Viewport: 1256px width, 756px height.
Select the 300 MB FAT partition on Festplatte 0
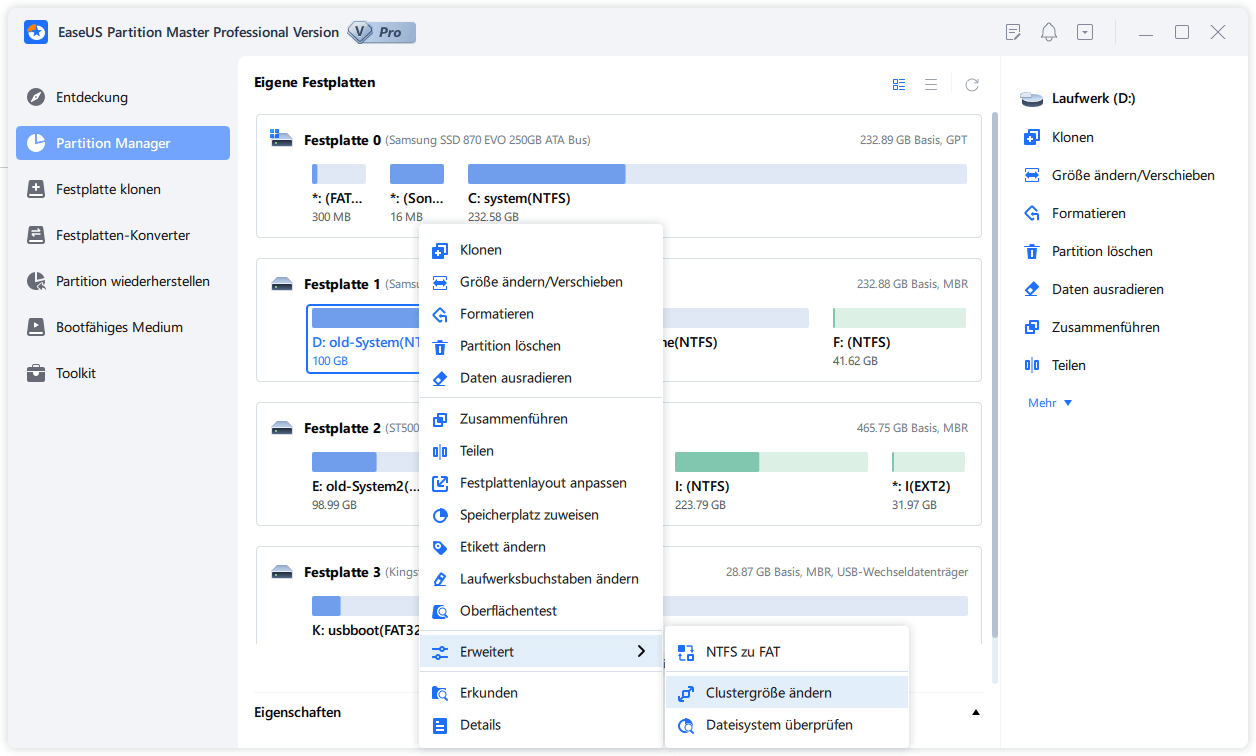pos(339,194)
